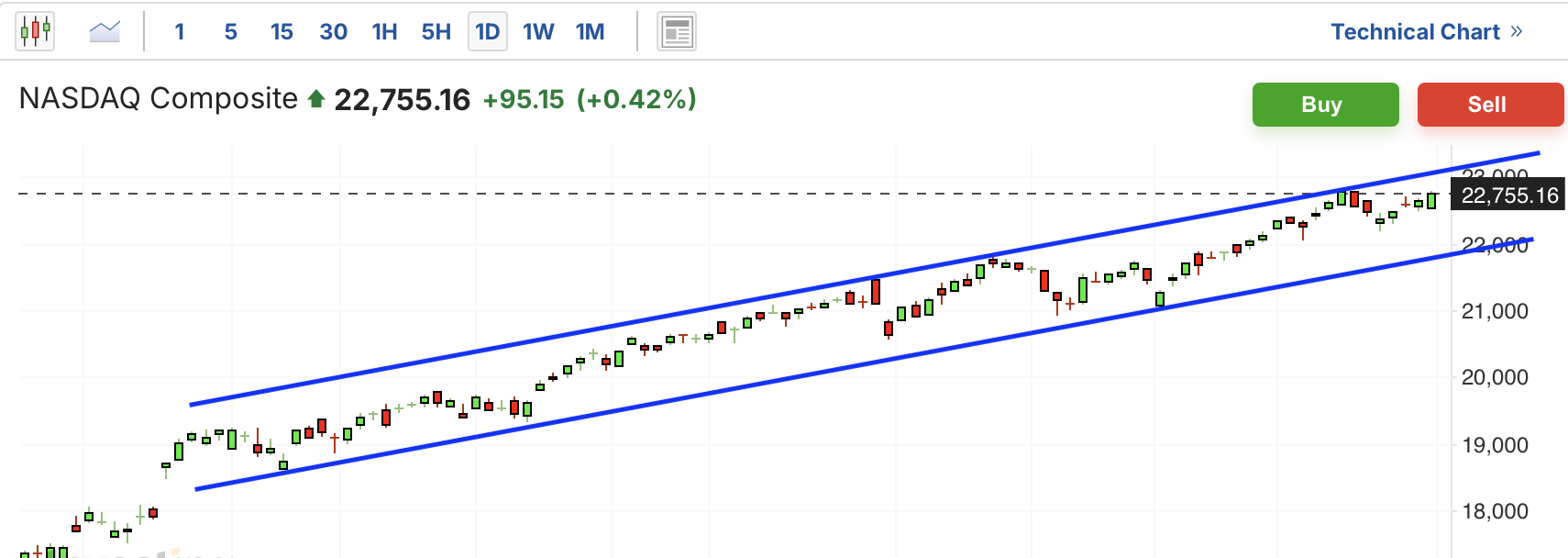Click the 21,000 price axis label
This screenshot has width=1568, height=558.
click(x=1495, y=311)
